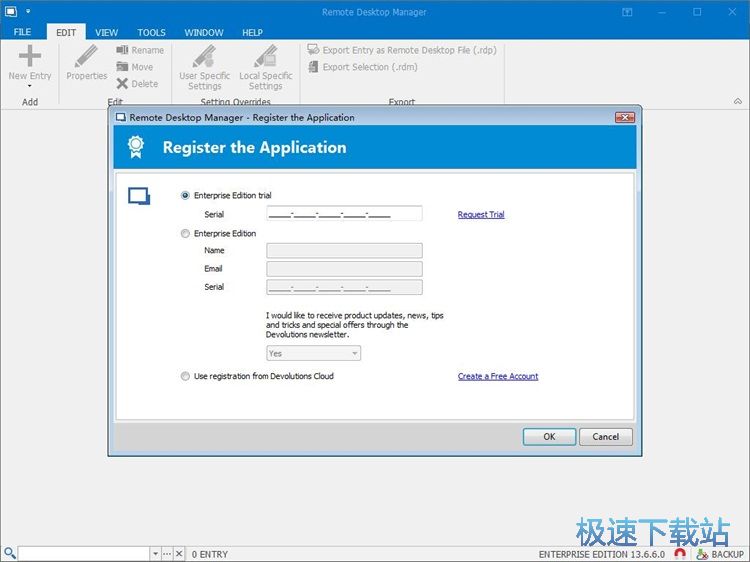
Task: Click the BACKUP icon in the status bar
Action: pyautogui.click(x=702, y=554)
